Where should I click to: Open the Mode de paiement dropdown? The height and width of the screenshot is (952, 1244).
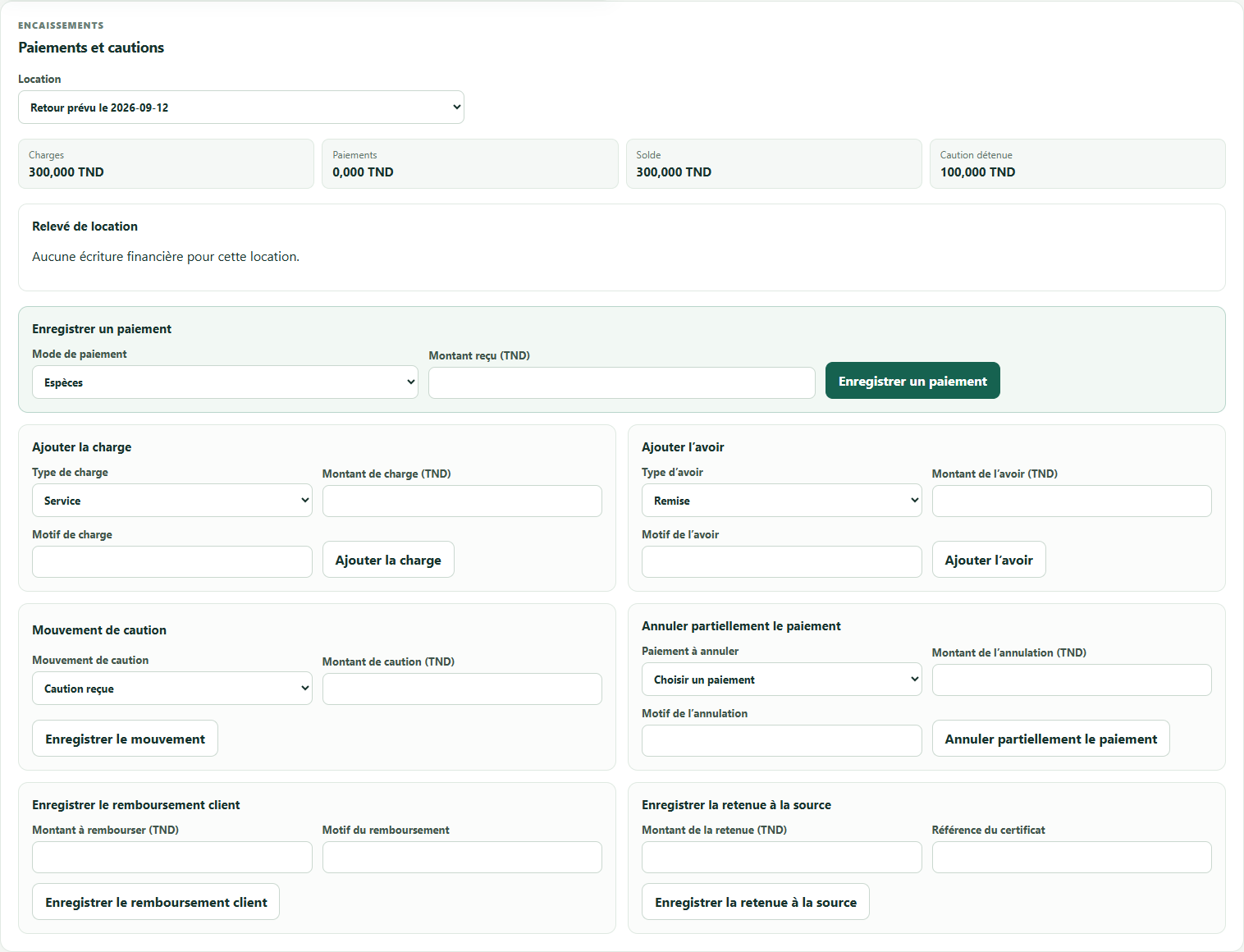point(225,382)
